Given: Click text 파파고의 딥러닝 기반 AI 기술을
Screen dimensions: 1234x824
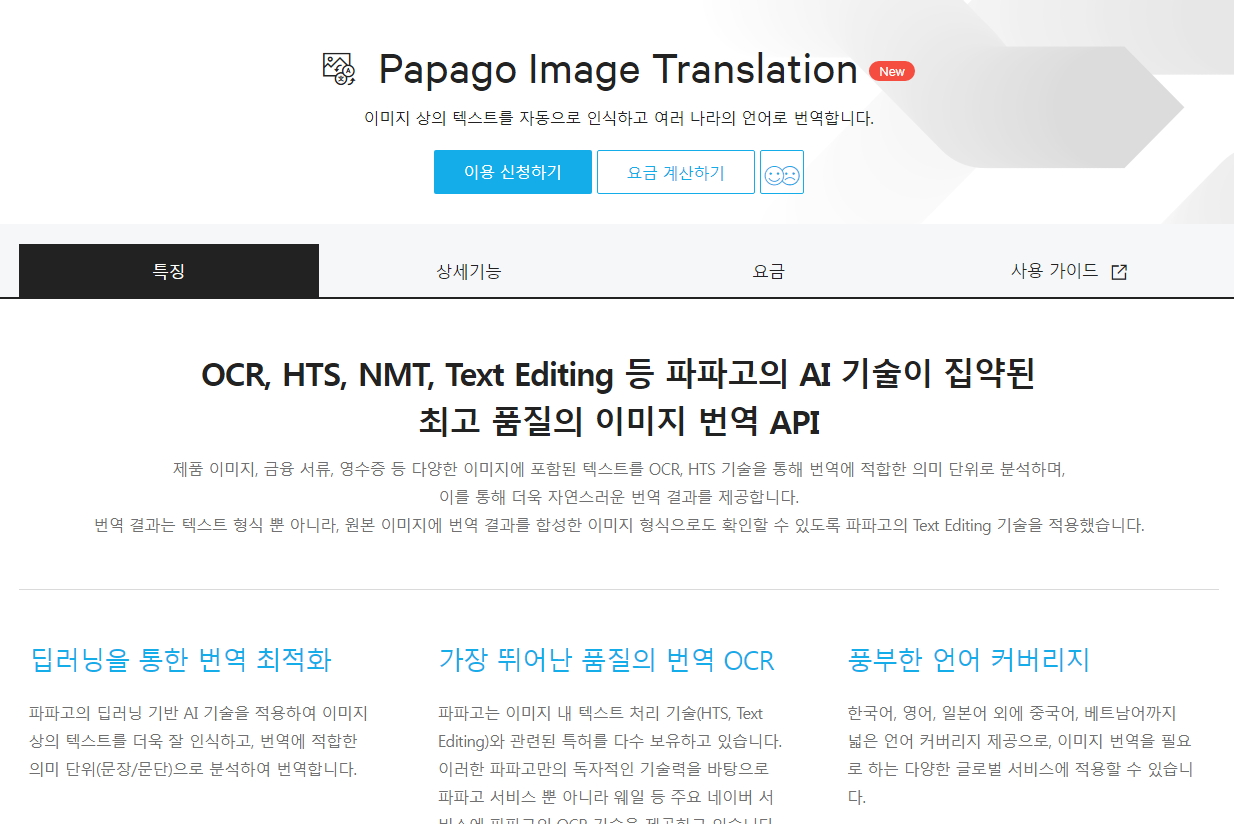Looking at the screenshot, I should (199, 713).
